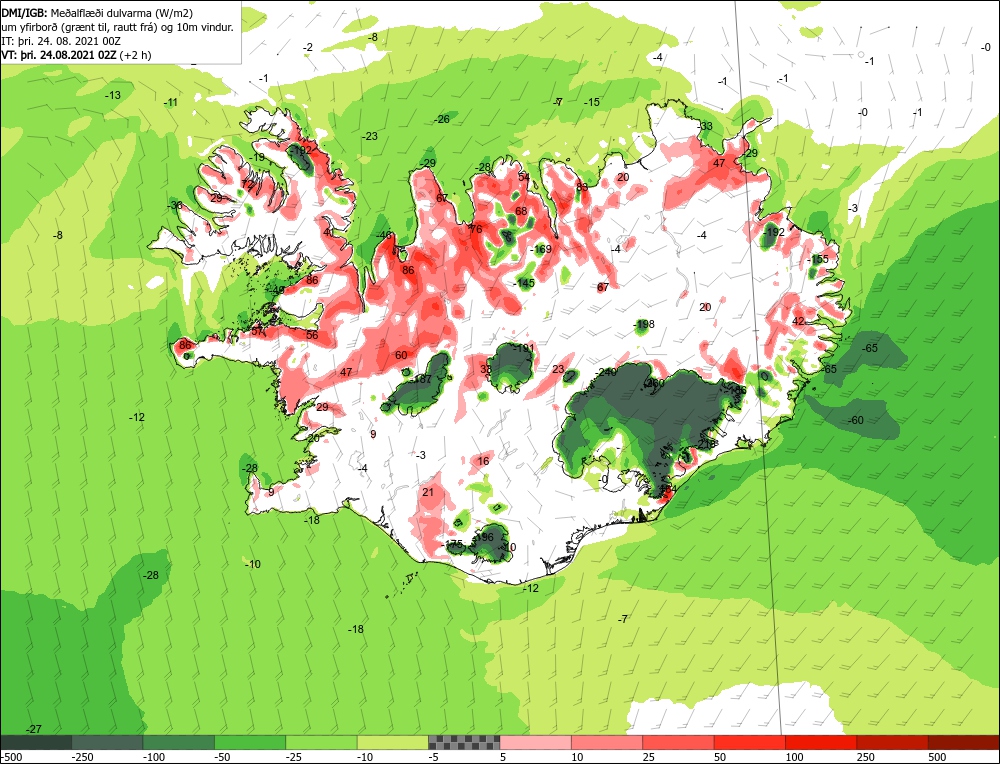
Task: Click the "33" value in the northeast
Action: tap(706, 126)
